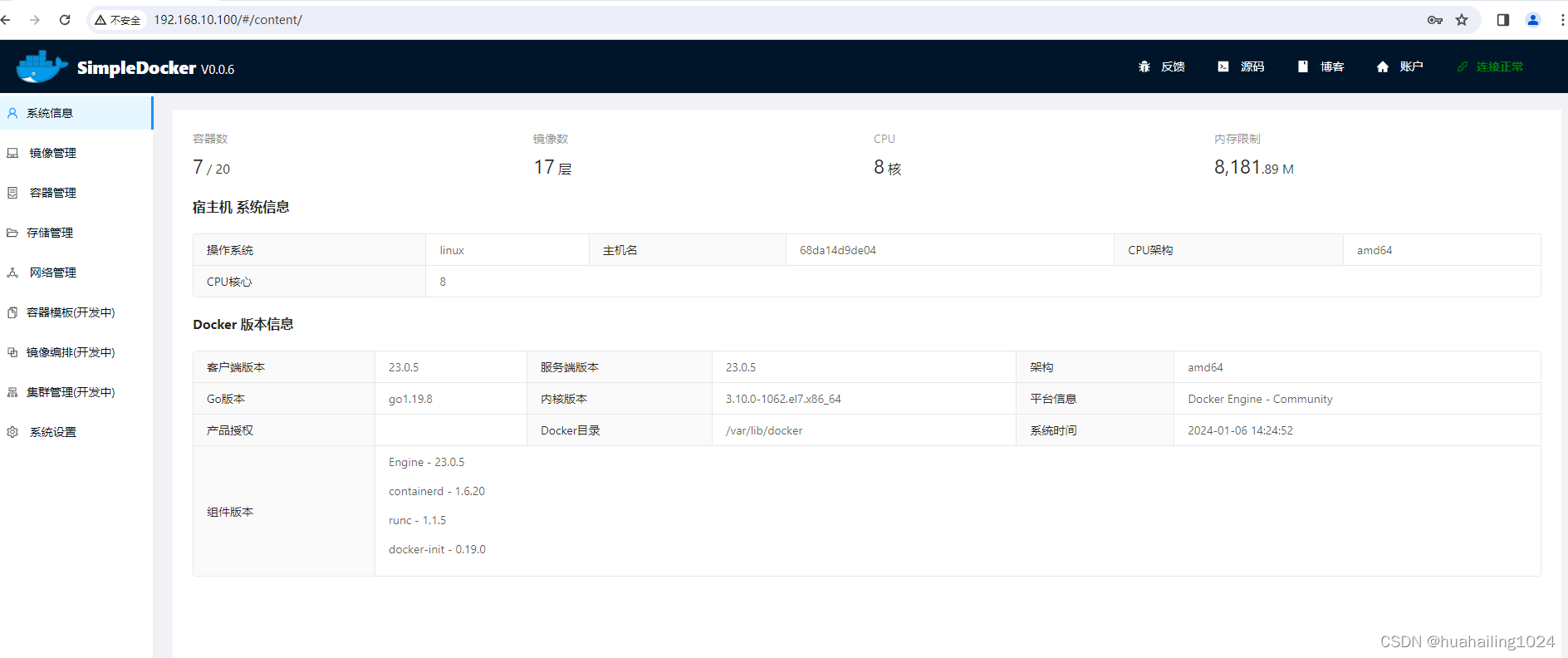Click the containerd - 1.6.20 component line
Image resolution: width=1568 pixels, height=658 pixels.
click(x=437, y=491)
